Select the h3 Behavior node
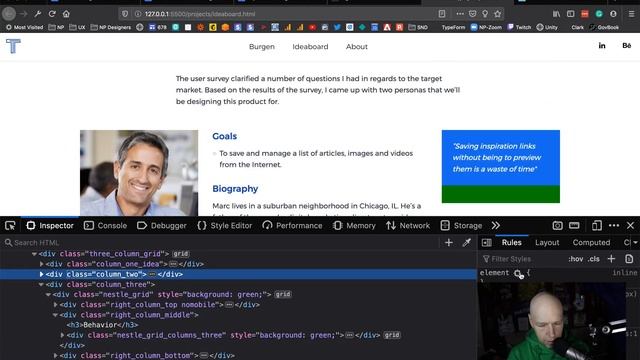The width and height of the screenshot is (640, 360). (102, 325)
